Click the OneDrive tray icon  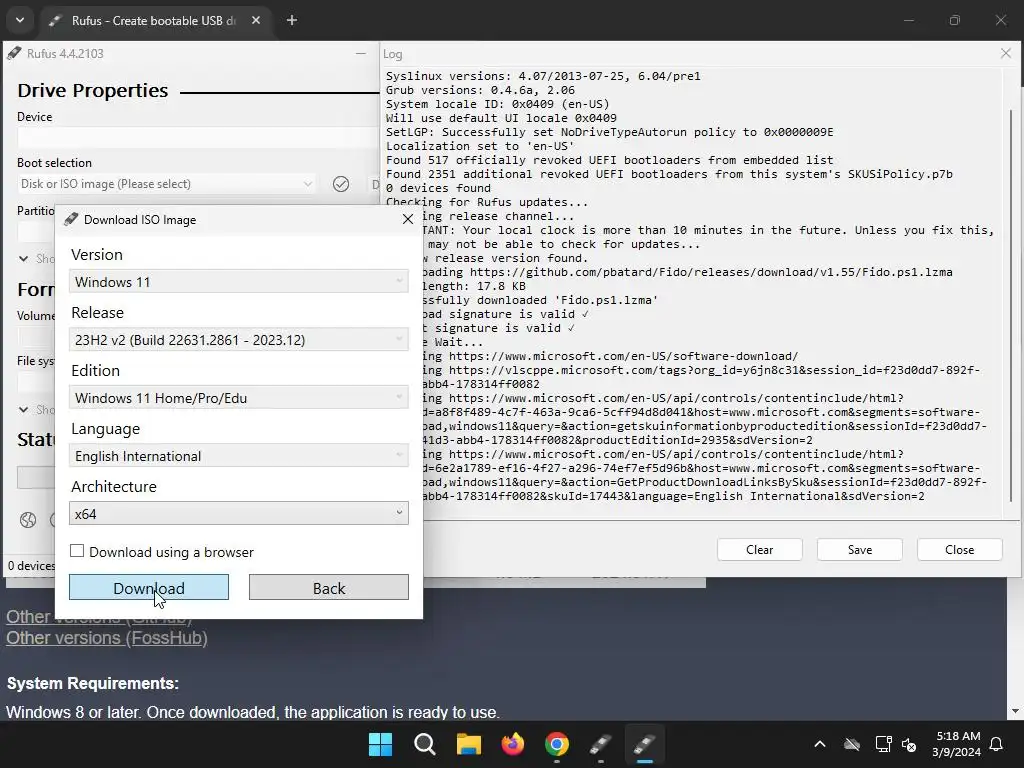852,744
